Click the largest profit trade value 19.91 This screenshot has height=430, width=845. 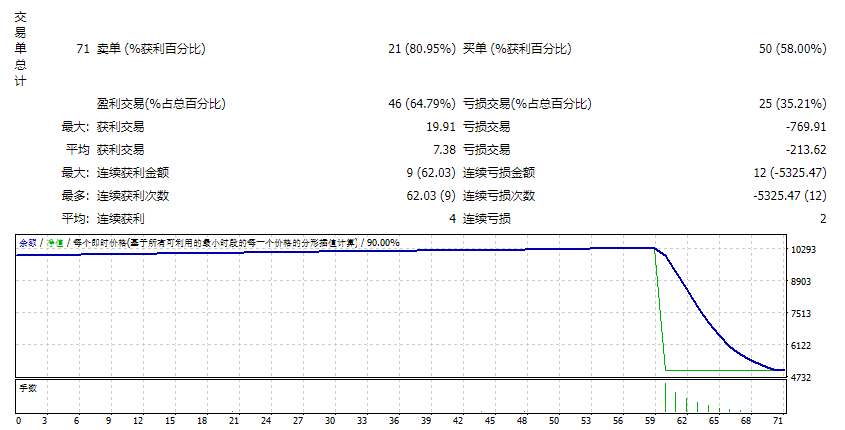440,127
